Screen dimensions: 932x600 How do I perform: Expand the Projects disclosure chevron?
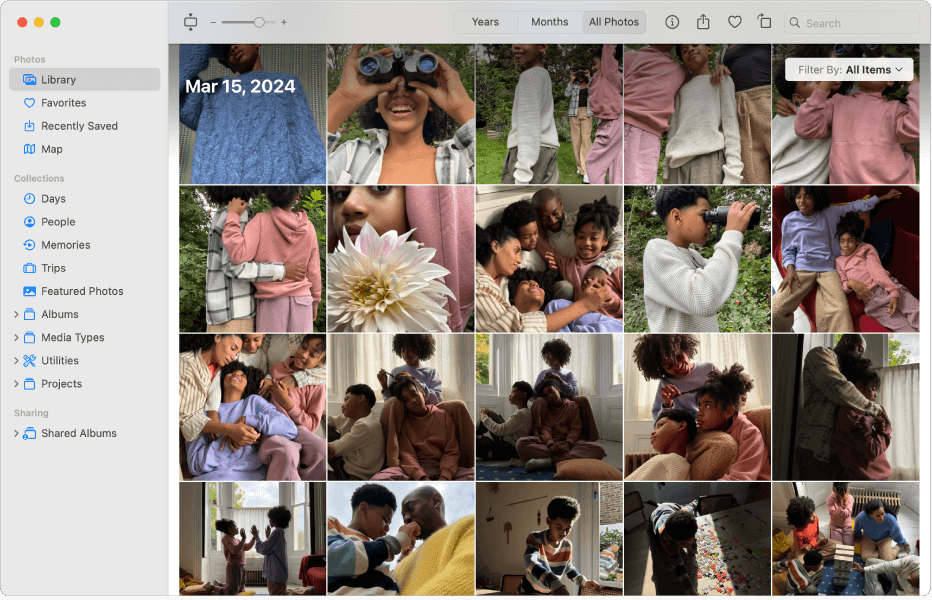pos(16,384)
